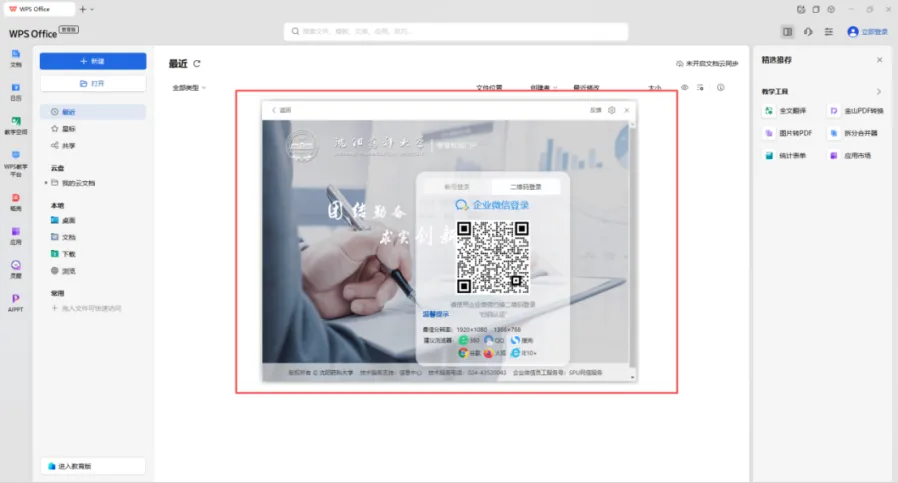The image size is (898, 483).
Task: Click the headset customer service icon
Action: click(x=808, y=32)
